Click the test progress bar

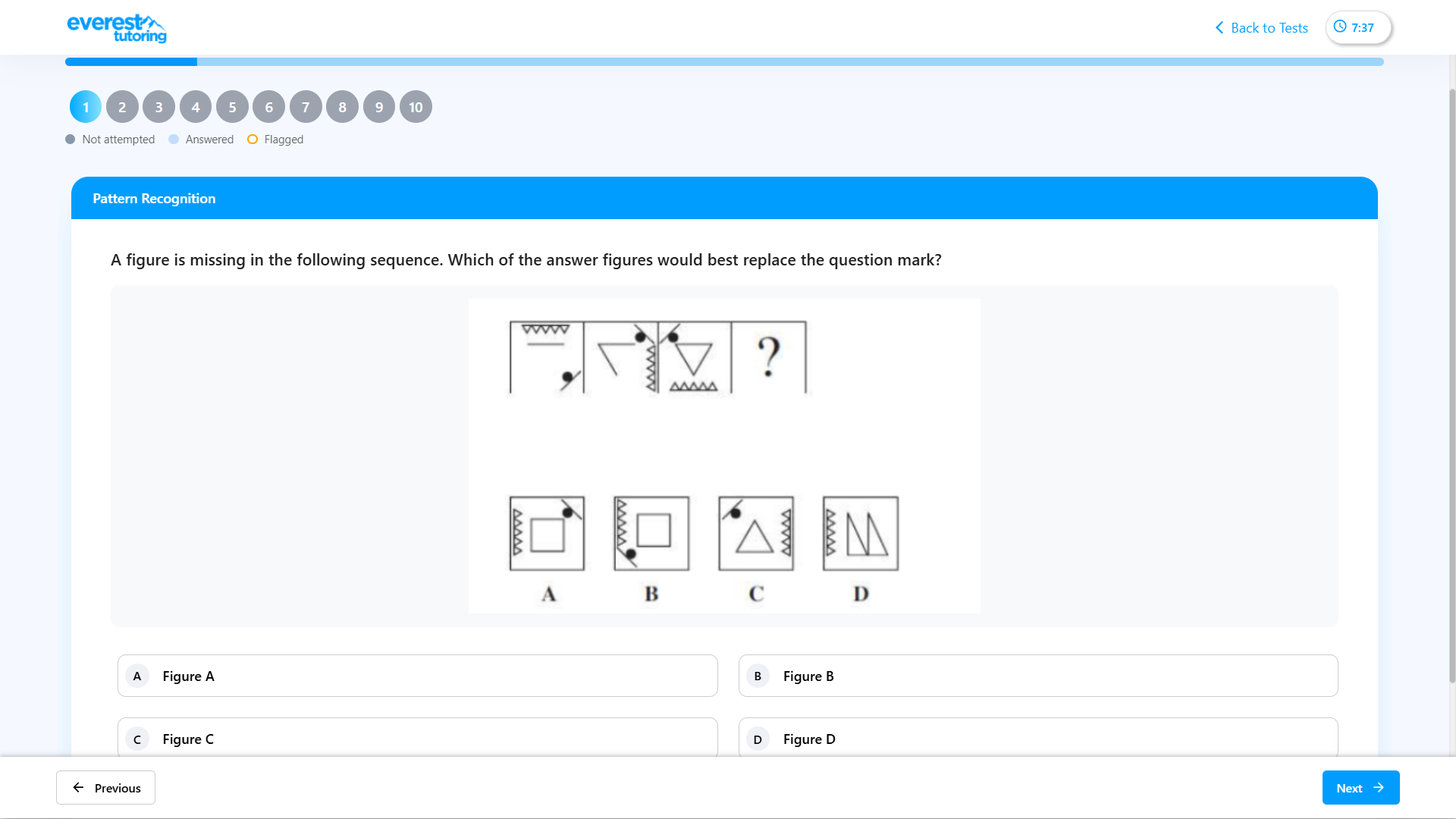(x=724, y=61)
